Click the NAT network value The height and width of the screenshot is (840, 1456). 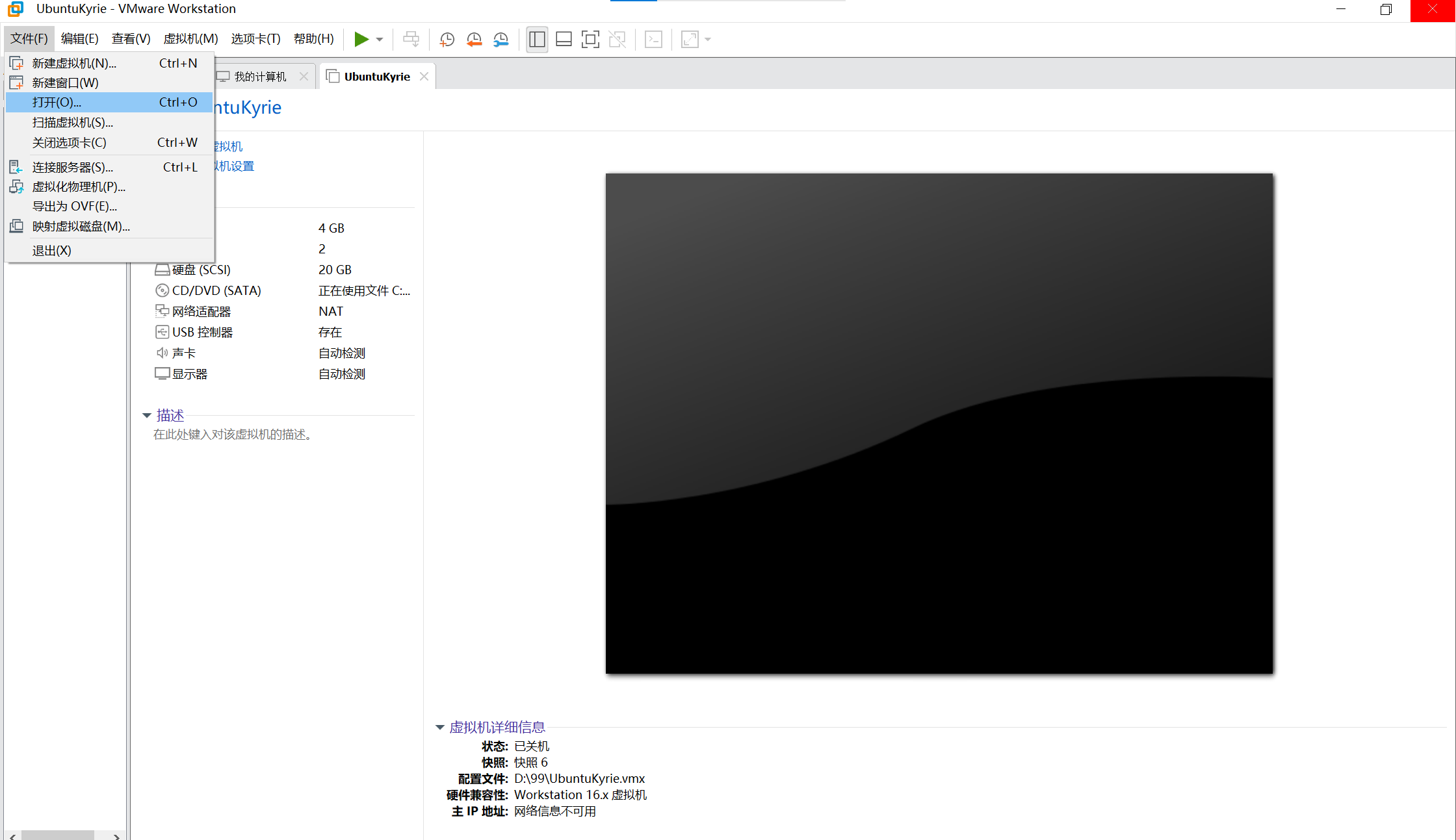pyautogui.click(x=331, y=311)
